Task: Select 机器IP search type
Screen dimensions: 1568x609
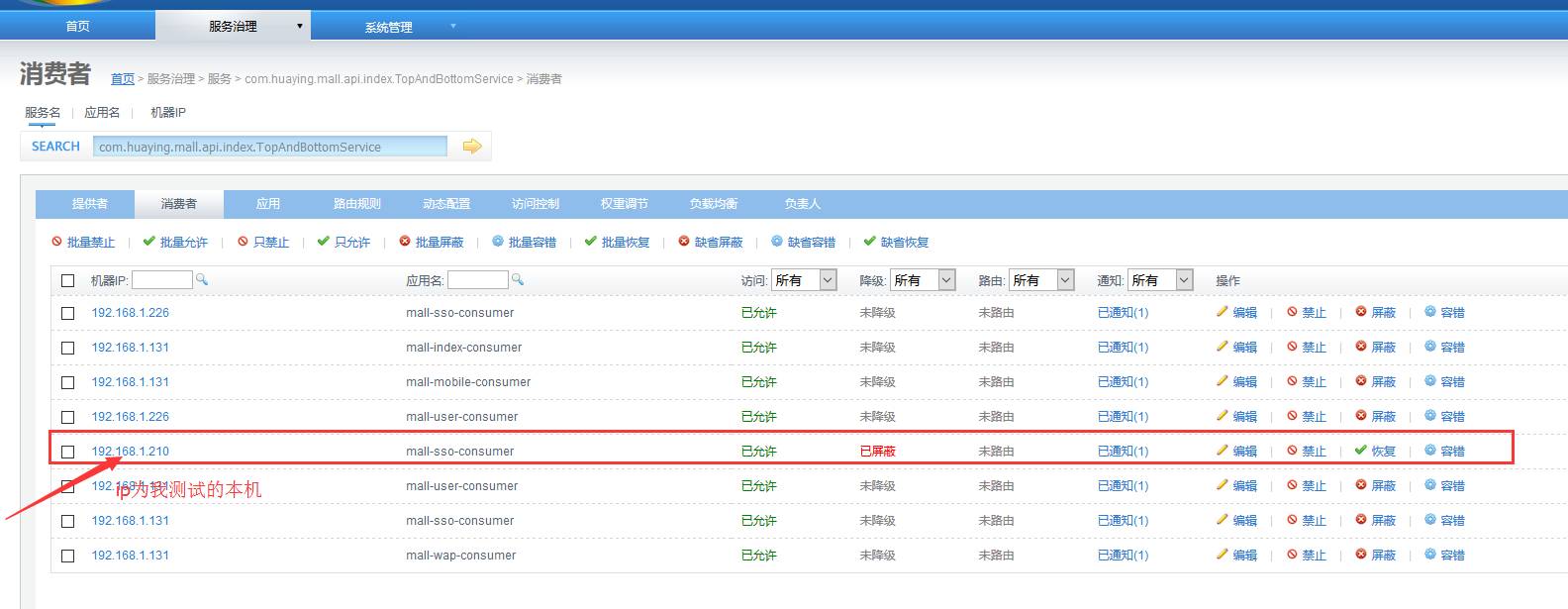Action: pos(168,113)
